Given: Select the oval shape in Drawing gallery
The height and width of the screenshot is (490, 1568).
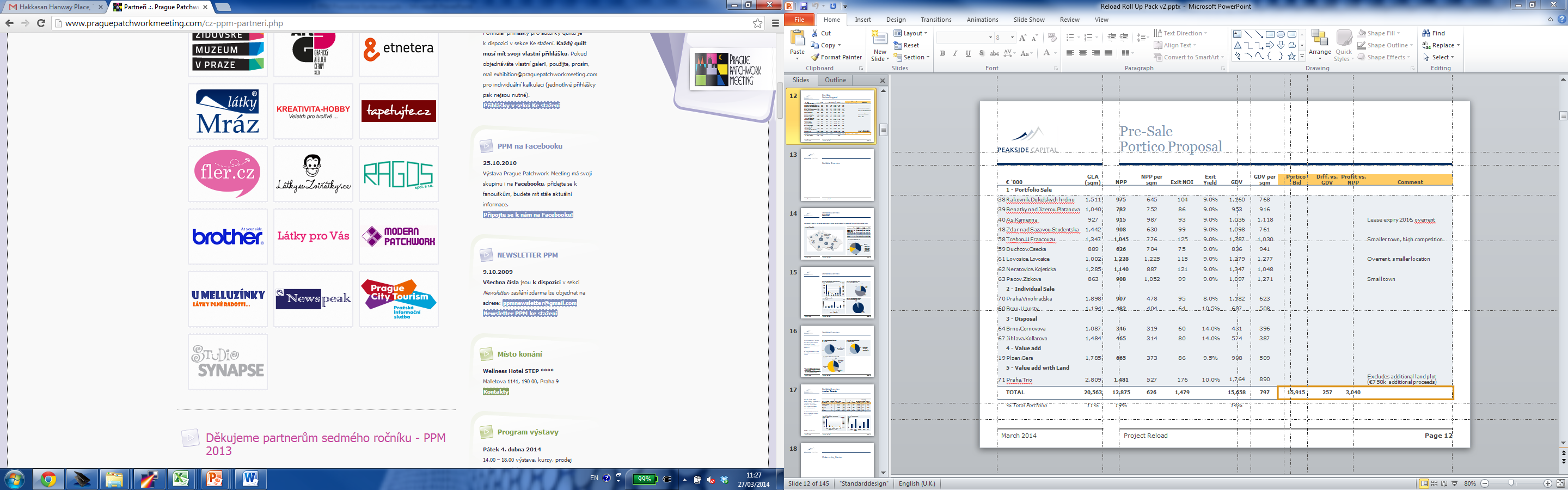Looking at the screenshot, I should (1281, 34).
